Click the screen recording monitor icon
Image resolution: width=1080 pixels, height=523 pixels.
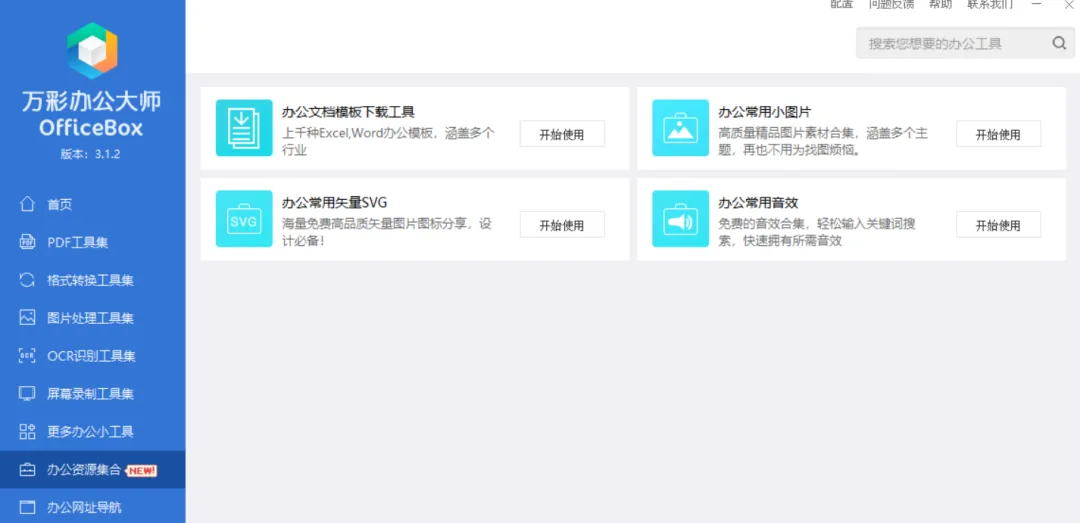[27, 393]
